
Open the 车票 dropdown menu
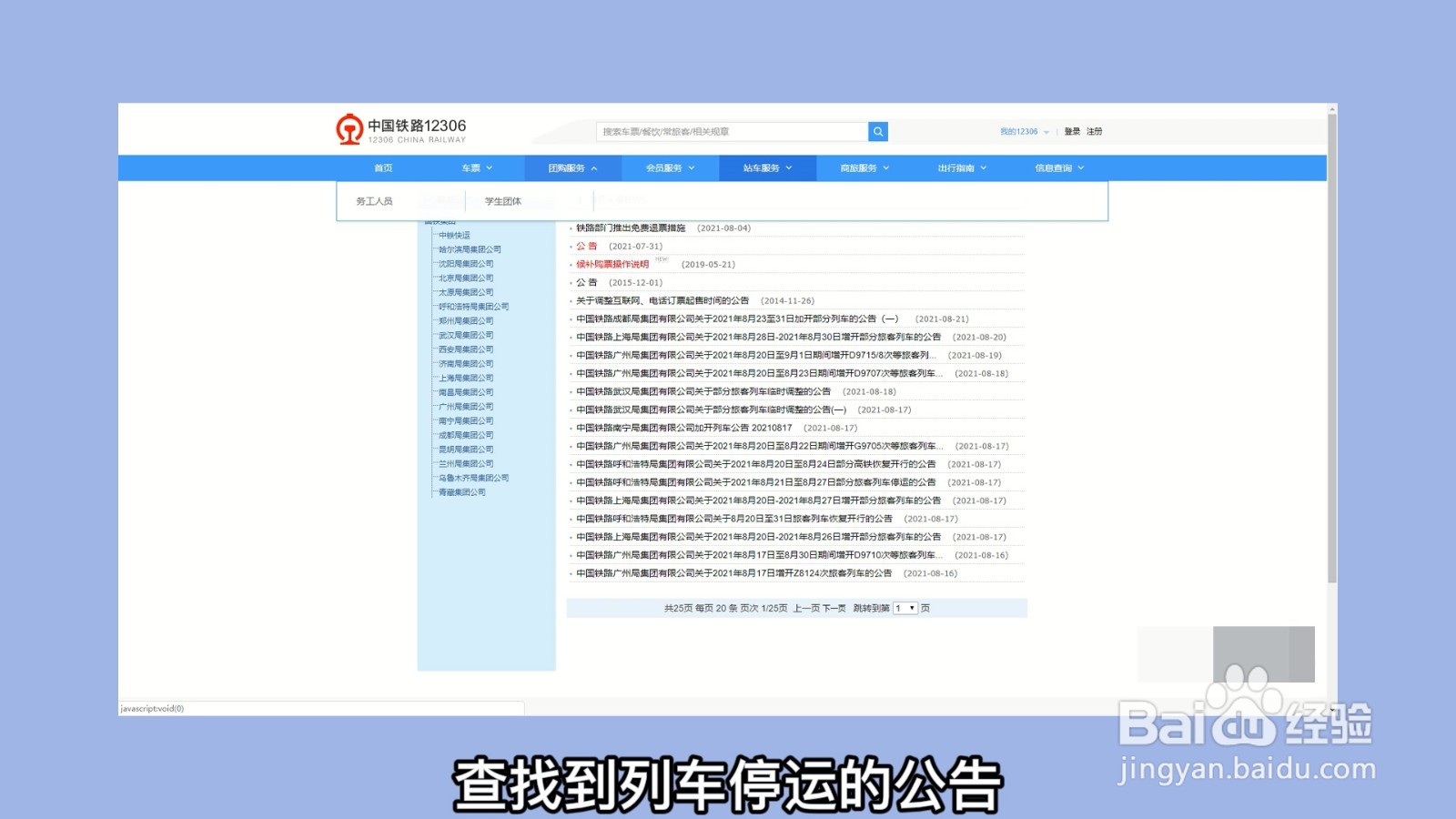tap(475, 167)
